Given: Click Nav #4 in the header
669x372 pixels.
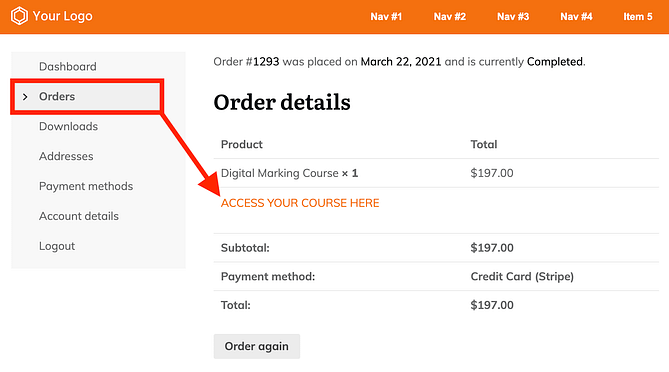Looking at the screenshot, I should pyautogui.click(x=576, y=17).
